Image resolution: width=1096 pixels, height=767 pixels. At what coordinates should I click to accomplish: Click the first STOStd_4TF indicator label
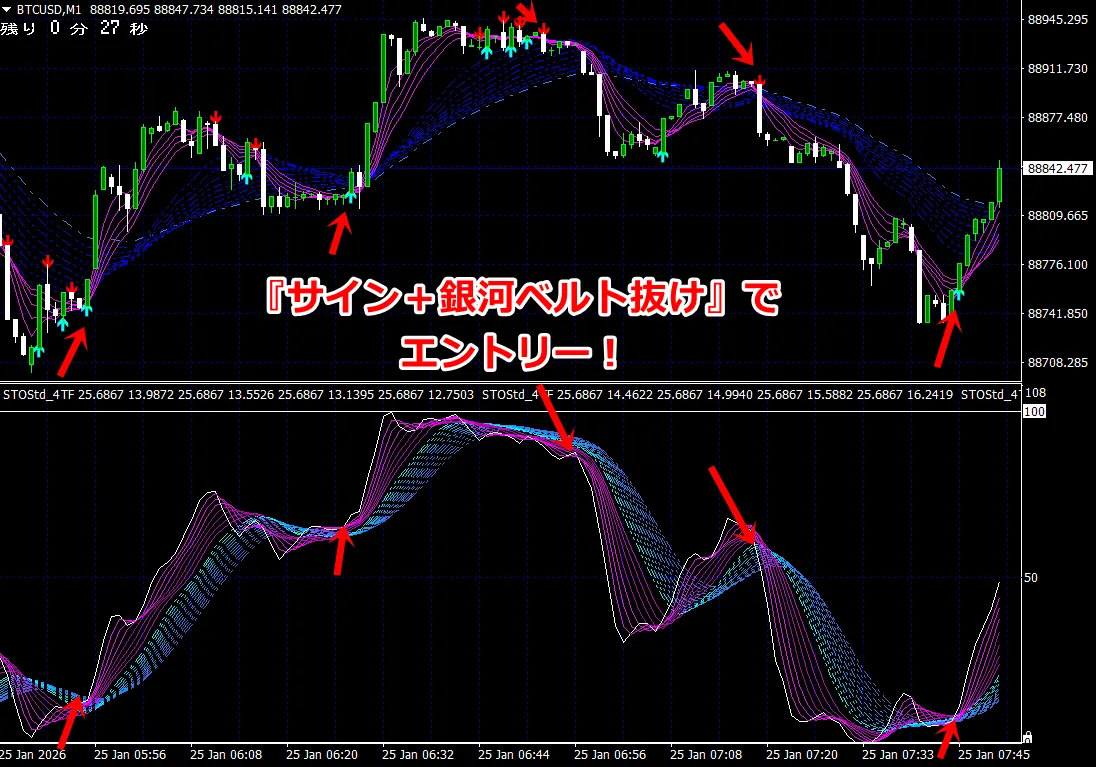pos(38,394)
